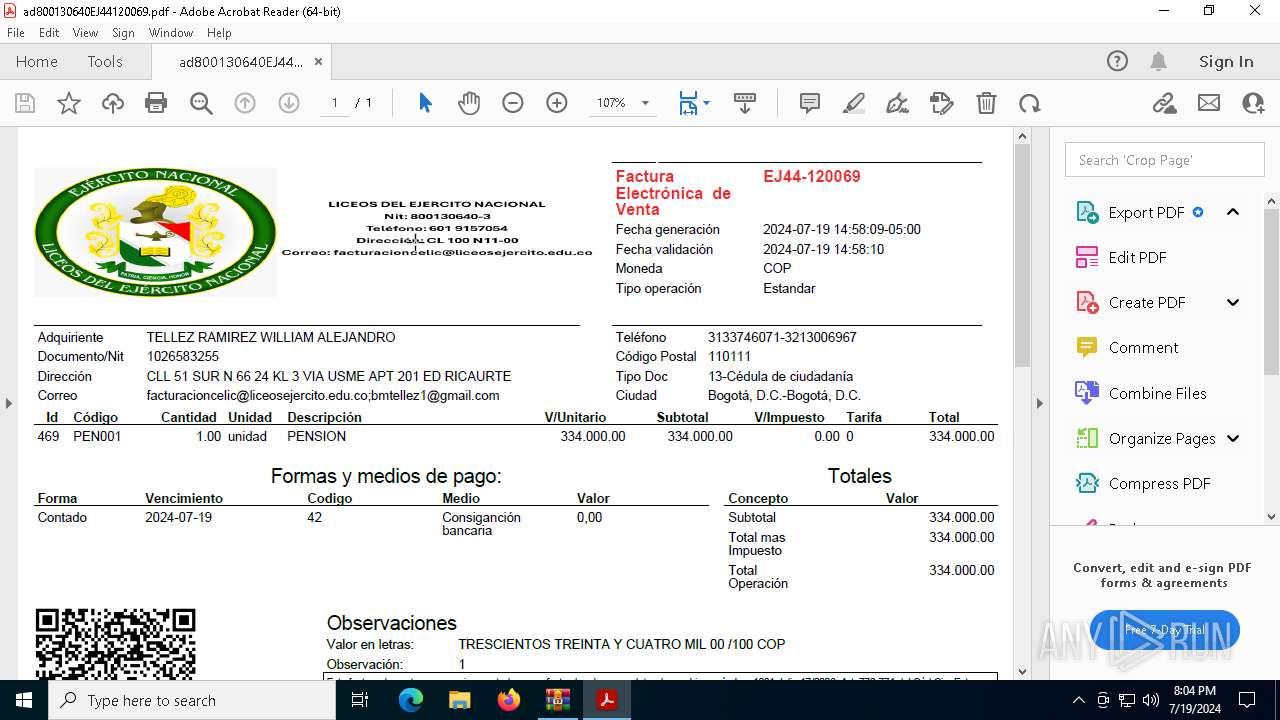Send the file by email envelope icon
The width and height of the screenshot is (1280, 720).
point(1209,103)
